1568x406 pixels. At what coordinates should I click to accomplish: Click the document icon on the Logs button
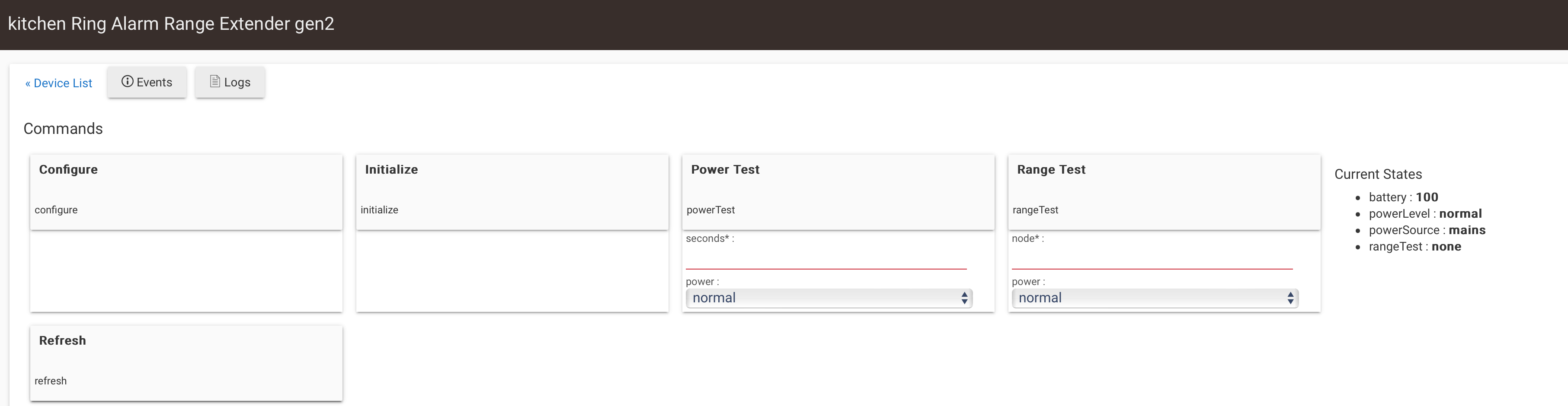(215, 82)
